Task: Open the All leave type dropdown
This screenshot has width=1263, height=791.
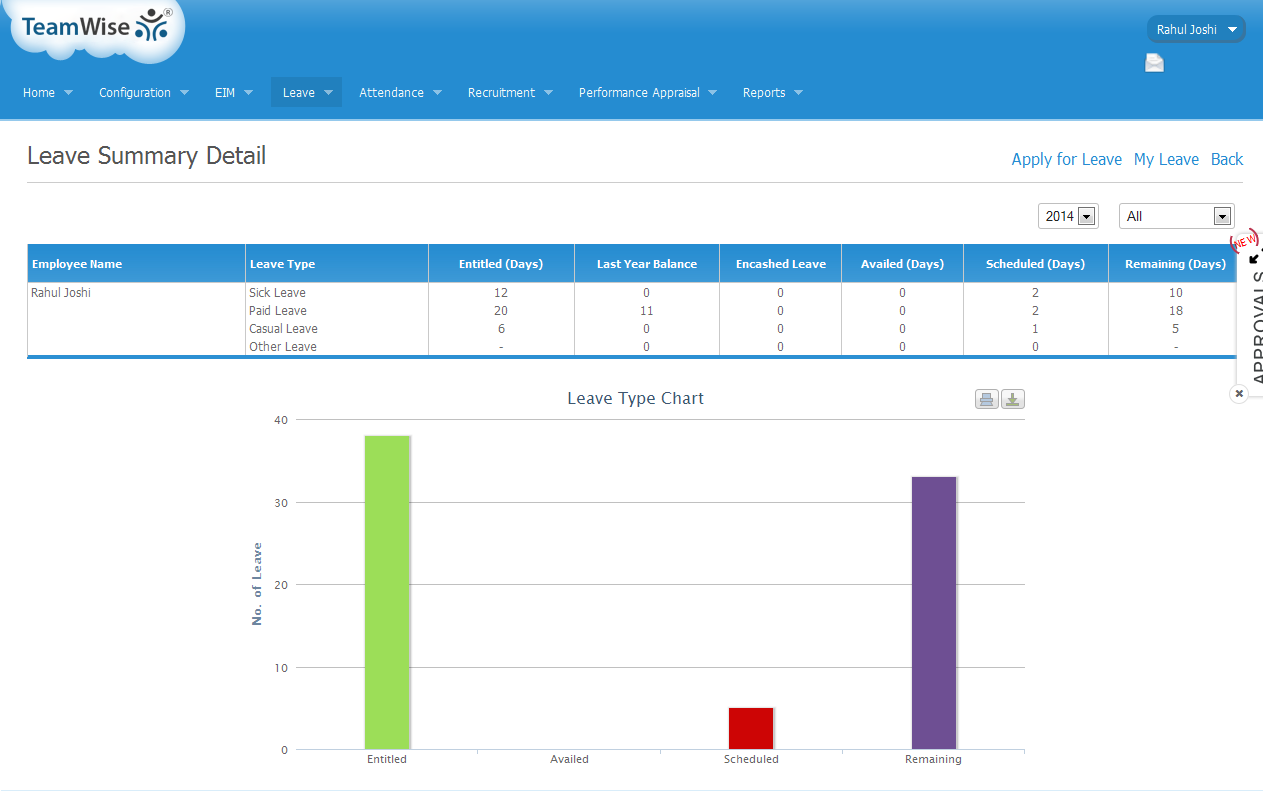Action: click(1176, 216)
